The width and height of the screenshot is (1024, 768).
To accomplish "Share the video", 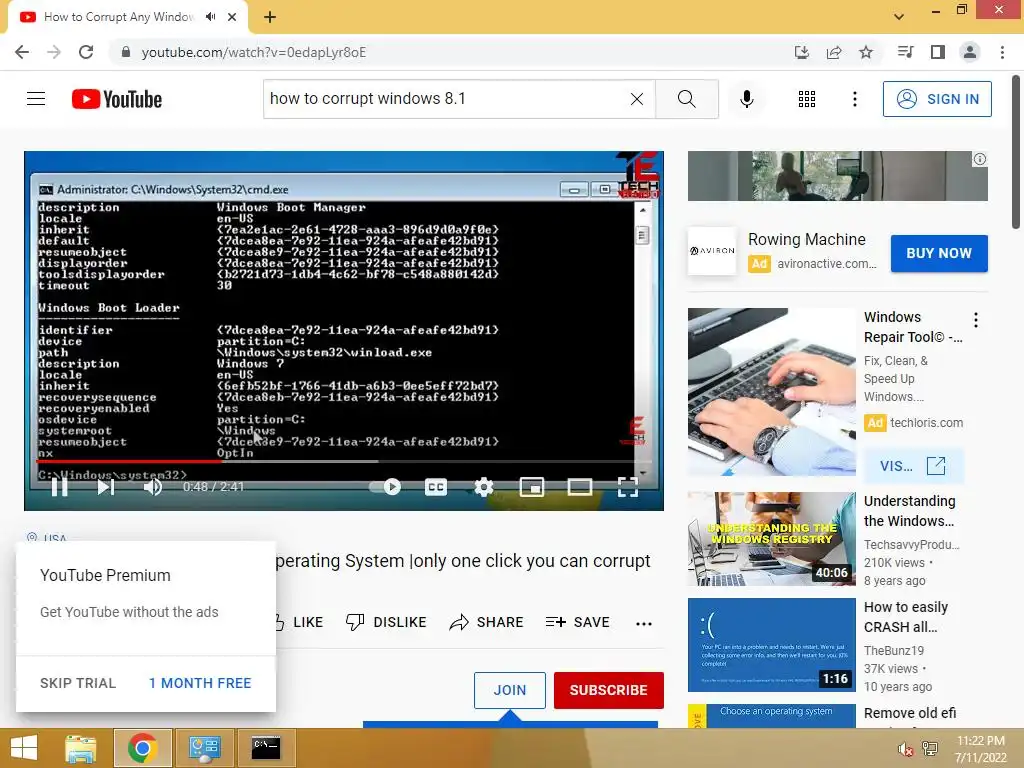I will pyautogui.click(x=487, y=622).
